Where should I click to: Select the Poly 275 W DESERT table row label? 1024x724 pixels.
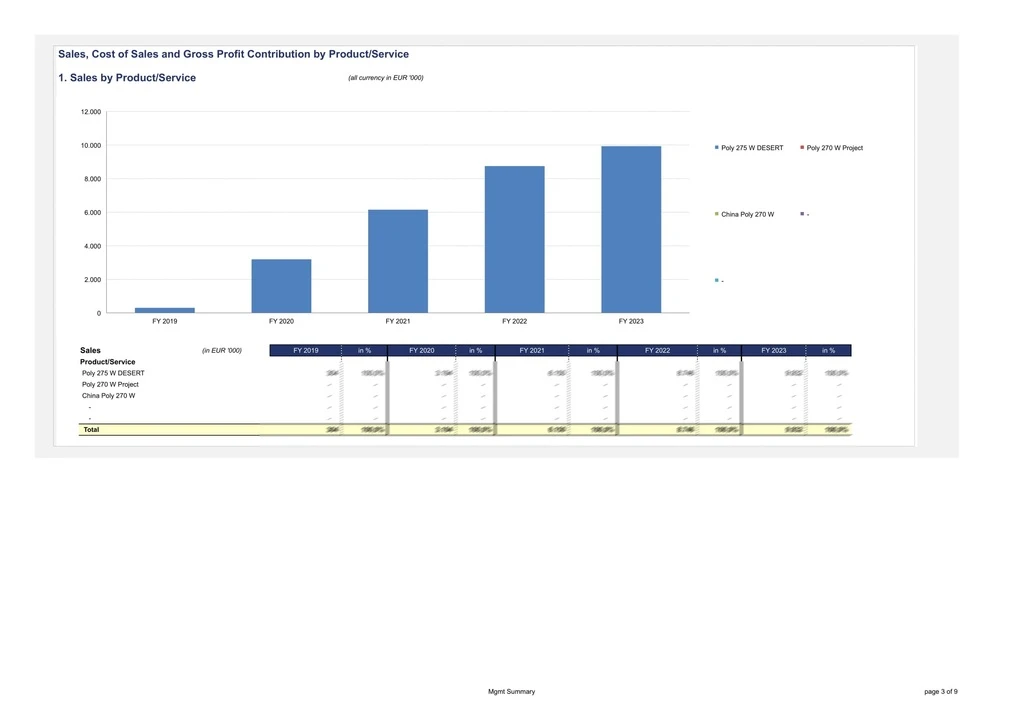(113, 373)
